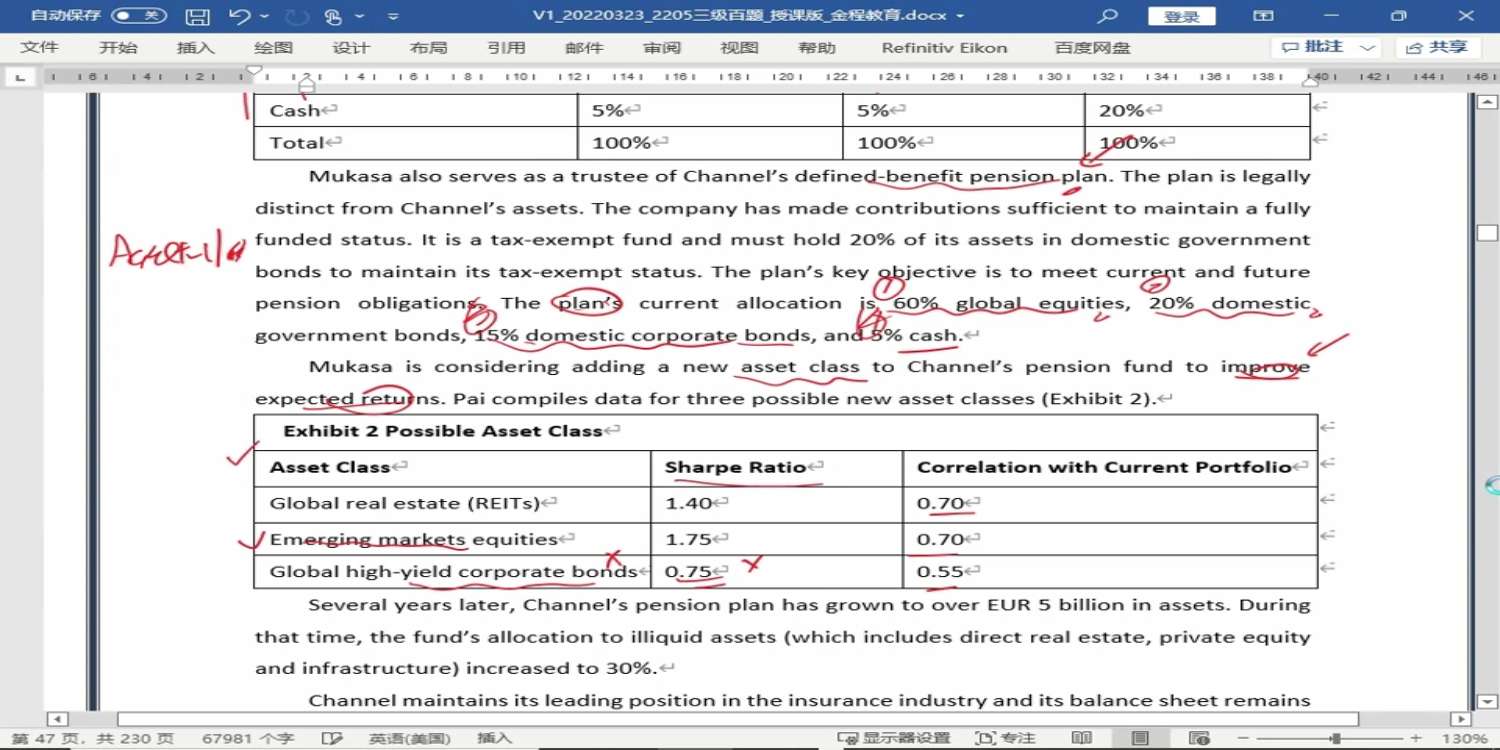Switch to Read Mode view
This screenshot has width=1500, height=750.
coord(1081,738)
